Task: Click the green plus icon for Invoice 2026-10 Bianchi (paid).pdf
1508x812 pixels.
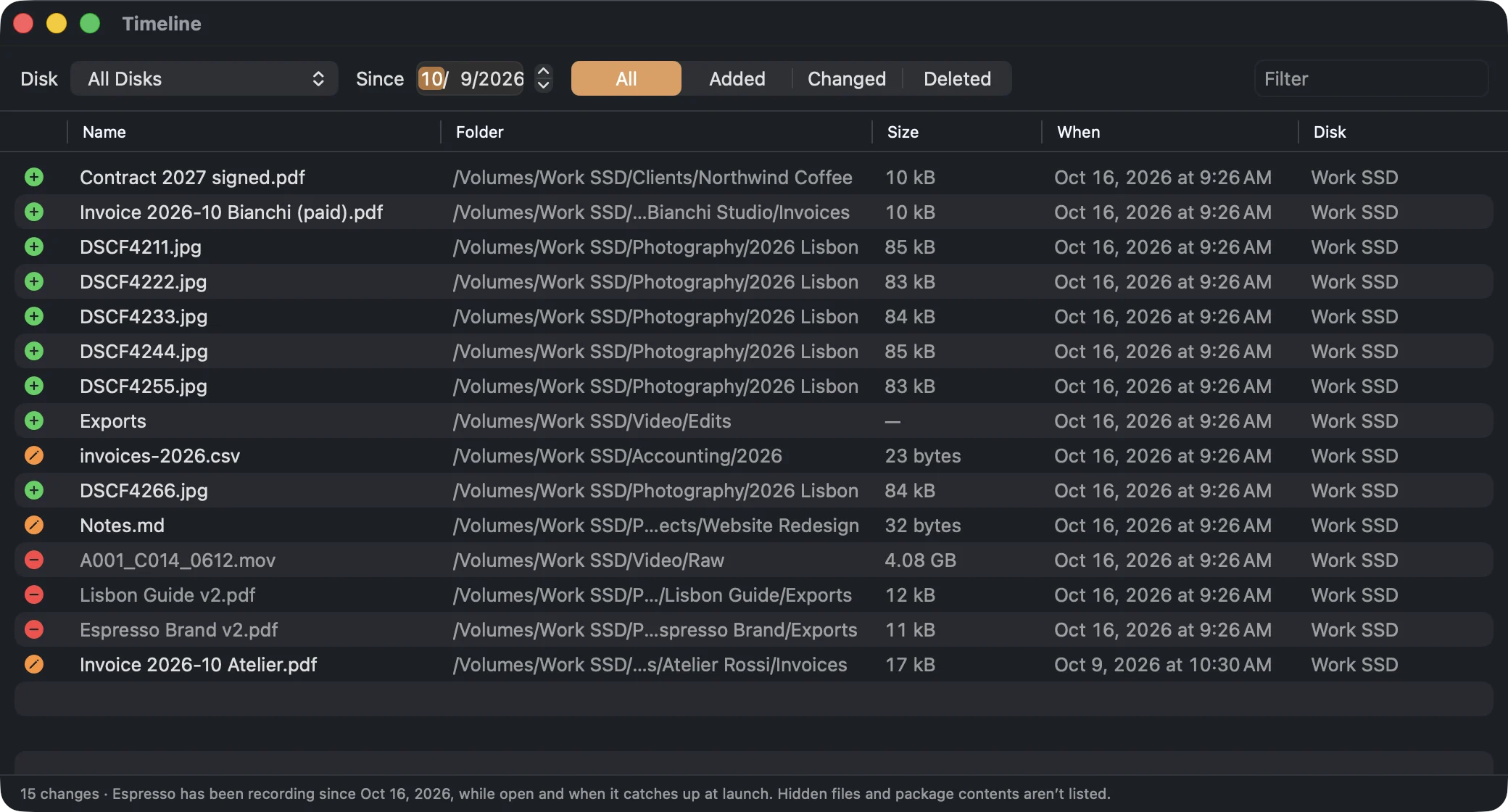Action: (x=34, y=212)
